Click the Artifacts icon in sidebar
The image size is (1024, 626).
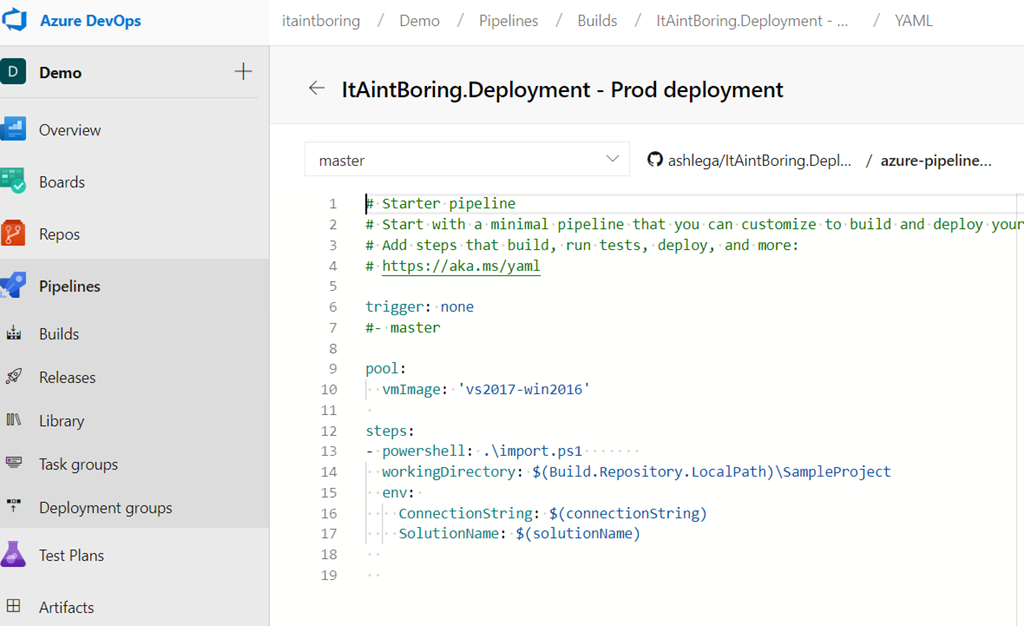point(14,606)
